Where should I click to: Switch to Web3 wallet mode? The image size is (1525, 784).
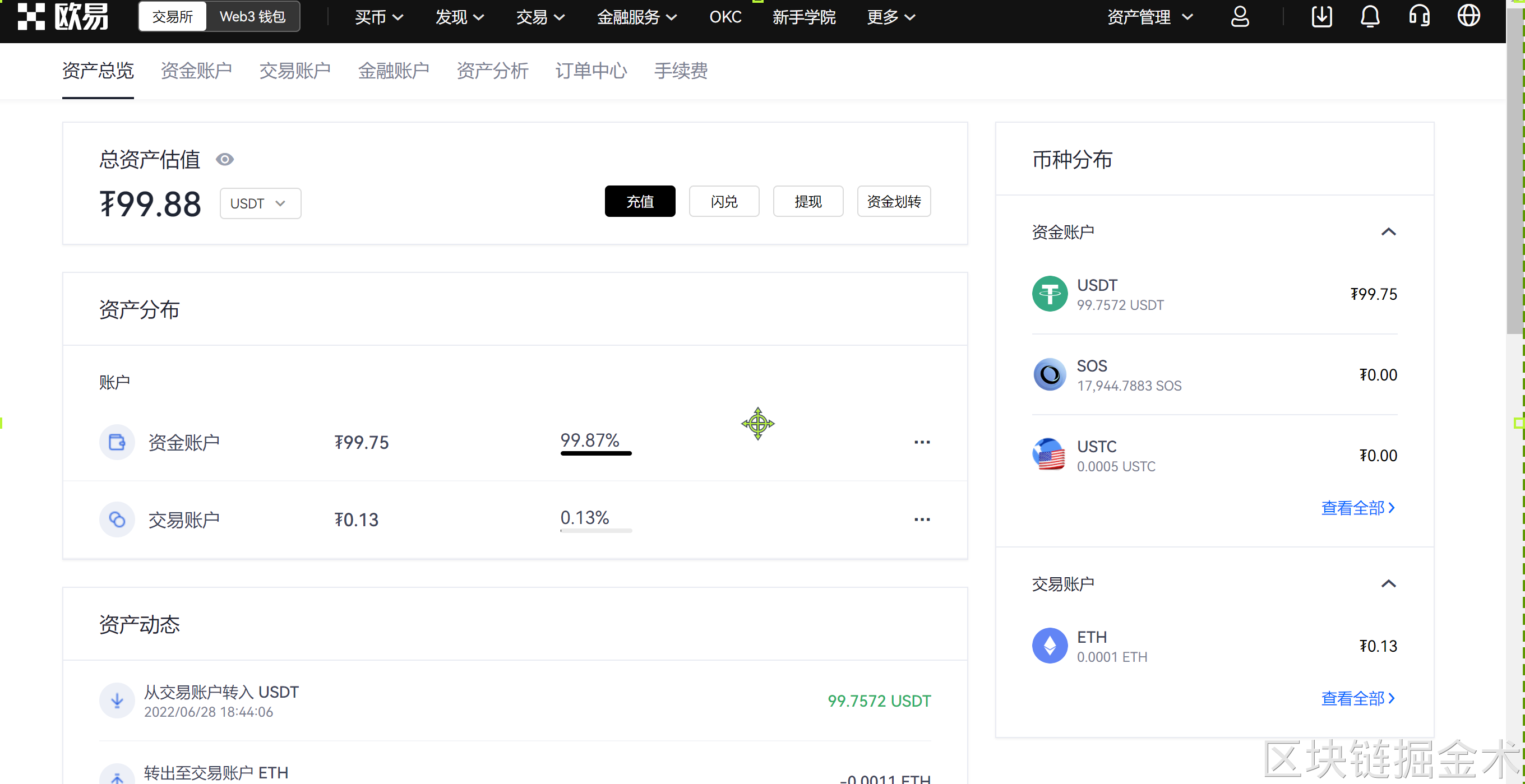(x=253, y=17)
